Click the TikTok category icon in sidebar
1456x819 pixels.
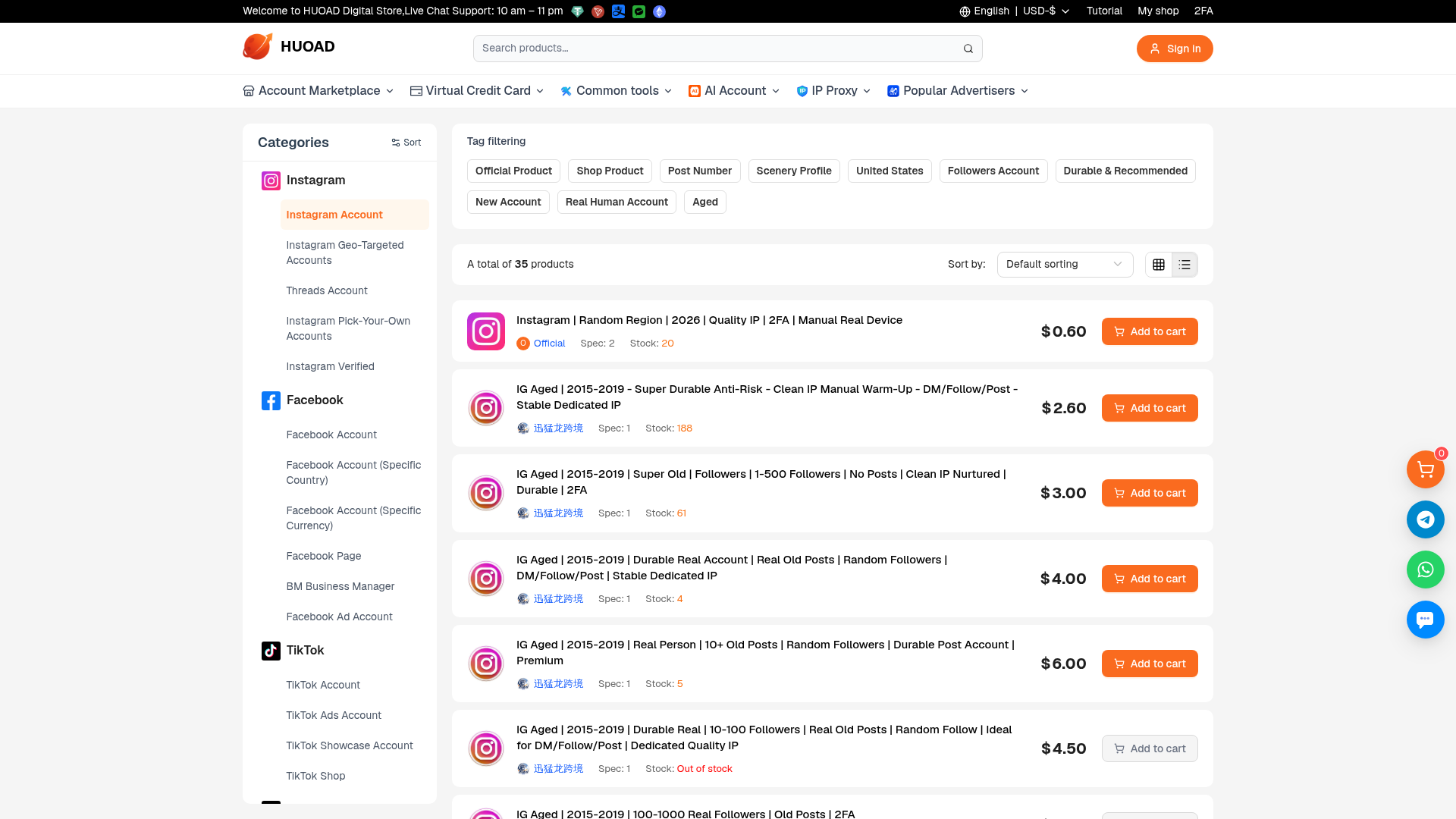coord(271,651)
